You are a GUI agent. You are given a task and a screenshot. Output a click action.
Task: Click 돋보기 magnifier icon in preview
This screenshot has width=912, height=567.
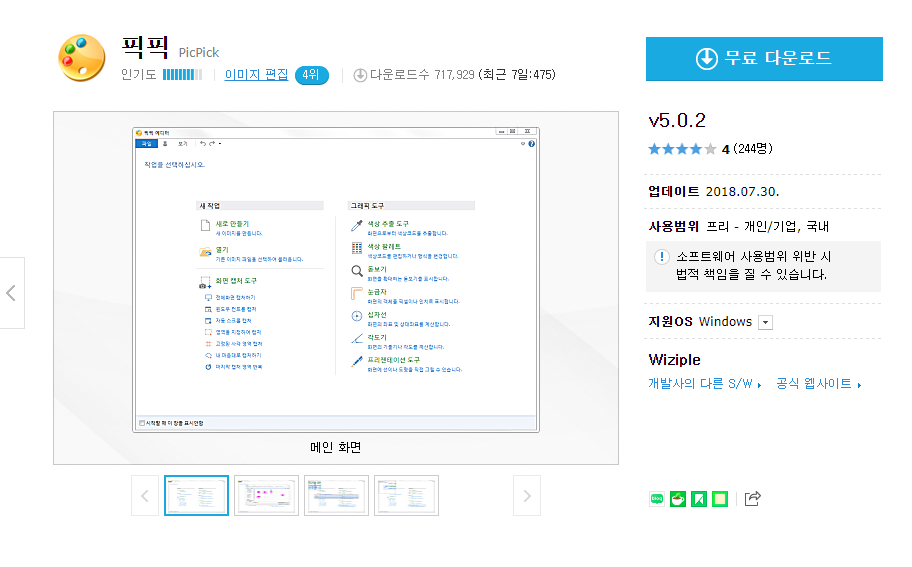click(x=357, y=271)
